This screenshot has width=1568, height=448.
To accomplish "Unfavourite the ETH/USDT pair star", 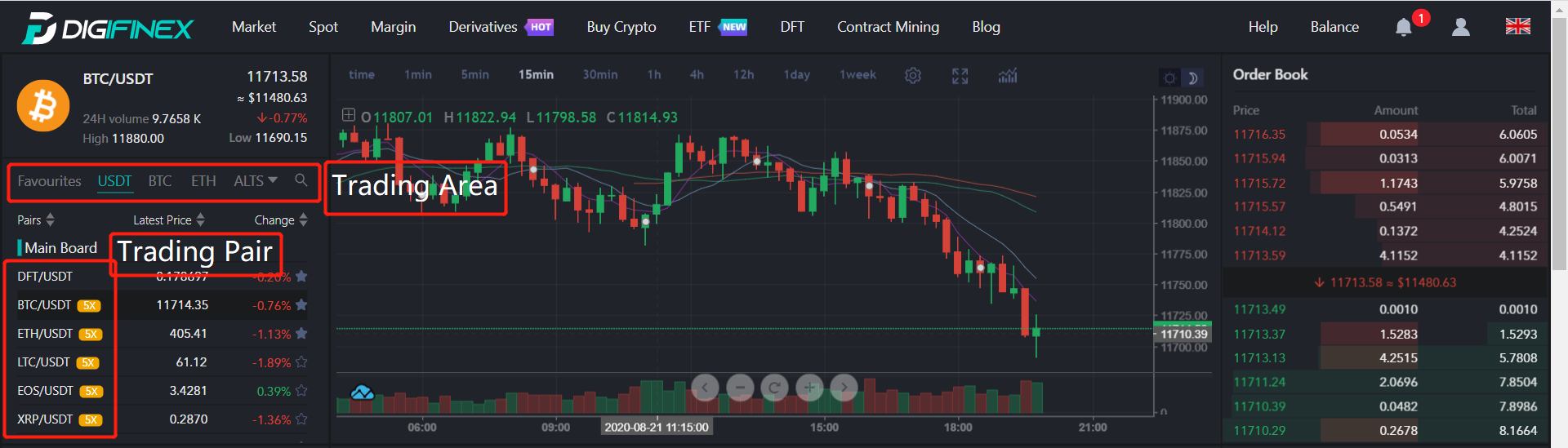I will [x=301, y=334].
